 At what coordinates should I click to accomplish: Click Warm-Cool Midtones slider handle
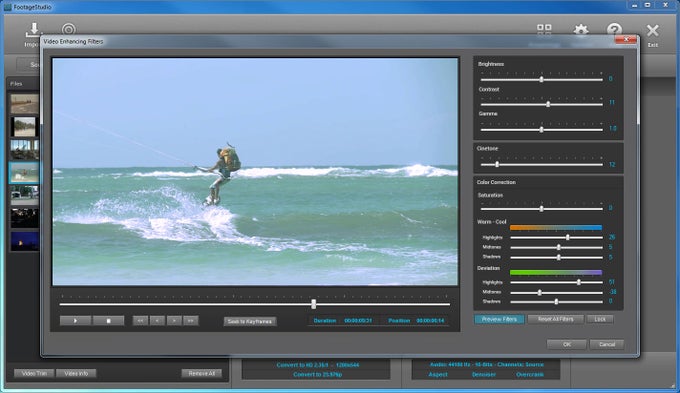[x=559, y=247]
